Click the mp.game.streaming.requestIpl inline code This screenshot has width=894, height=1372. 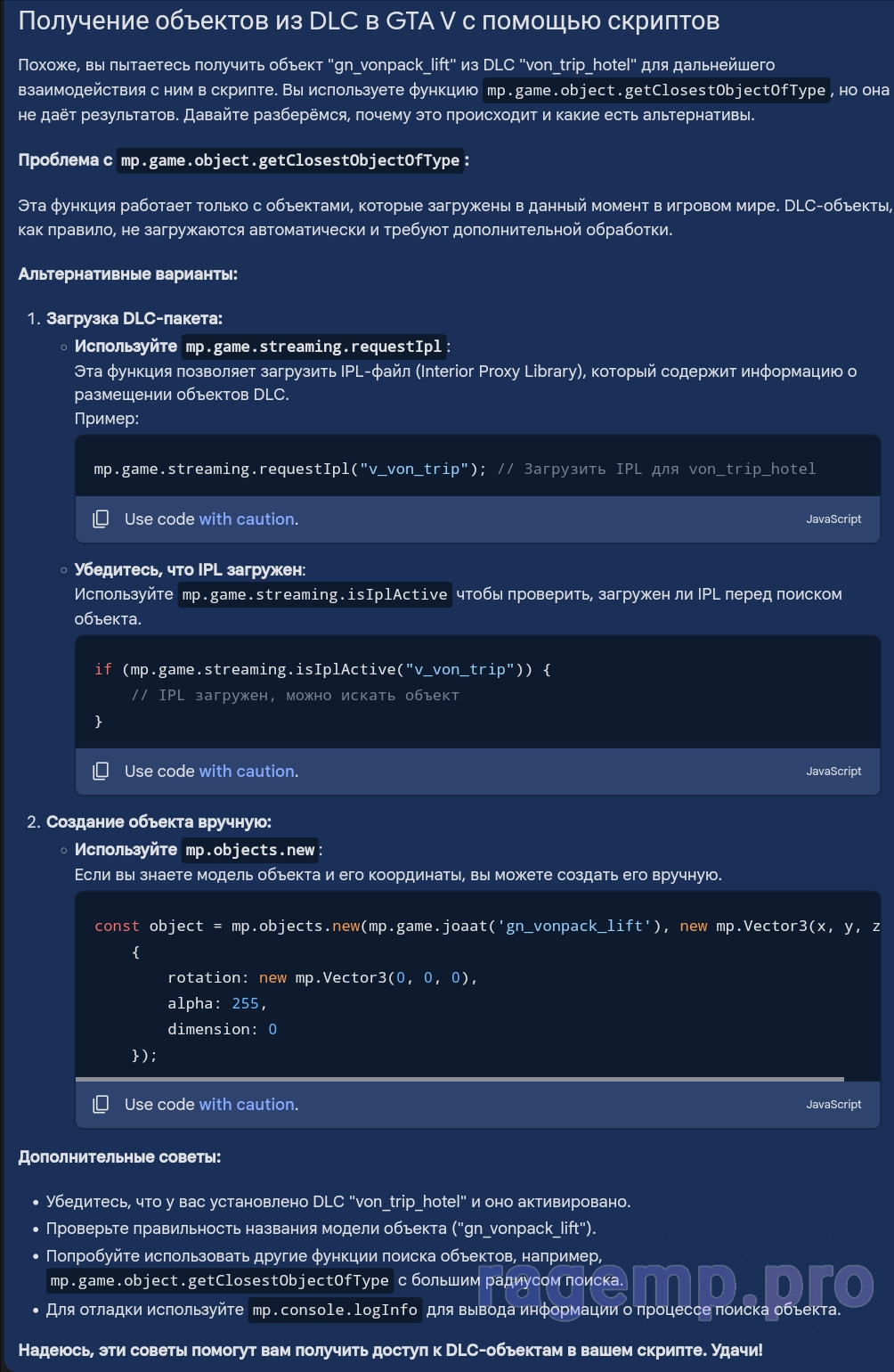click(x=313, y=347)
